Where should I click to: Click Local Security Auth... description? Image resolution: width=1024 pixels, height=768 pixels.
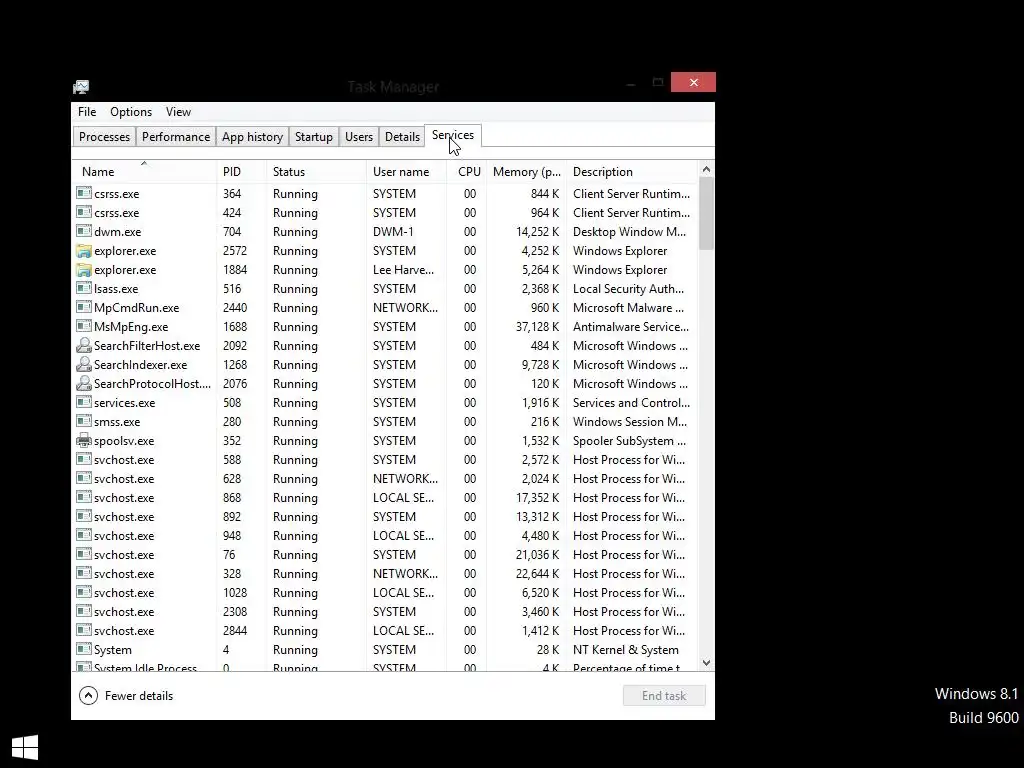(x=628, y=289)
